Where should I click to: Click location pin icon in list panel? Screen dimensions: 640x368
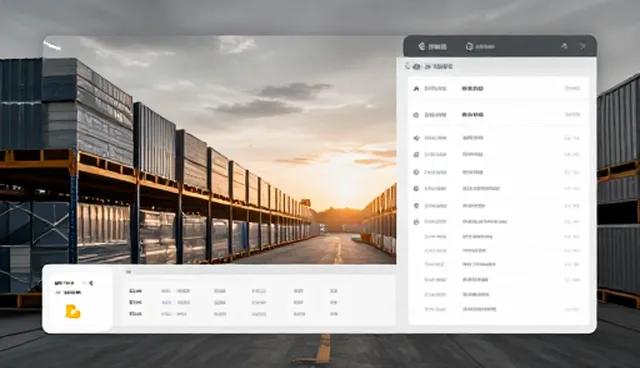tap(416, 206)
